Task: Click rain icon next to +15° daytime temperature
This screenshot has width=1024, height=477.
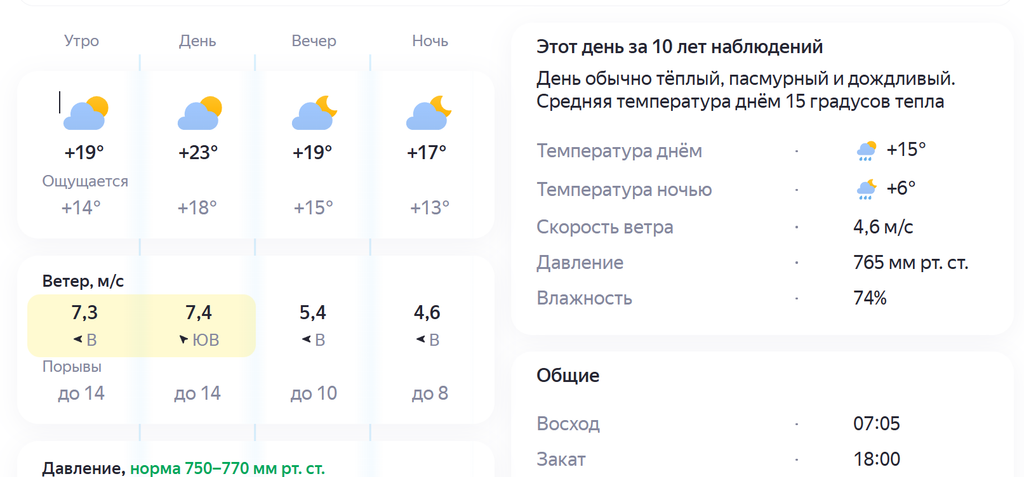Action: coord(867,151)
